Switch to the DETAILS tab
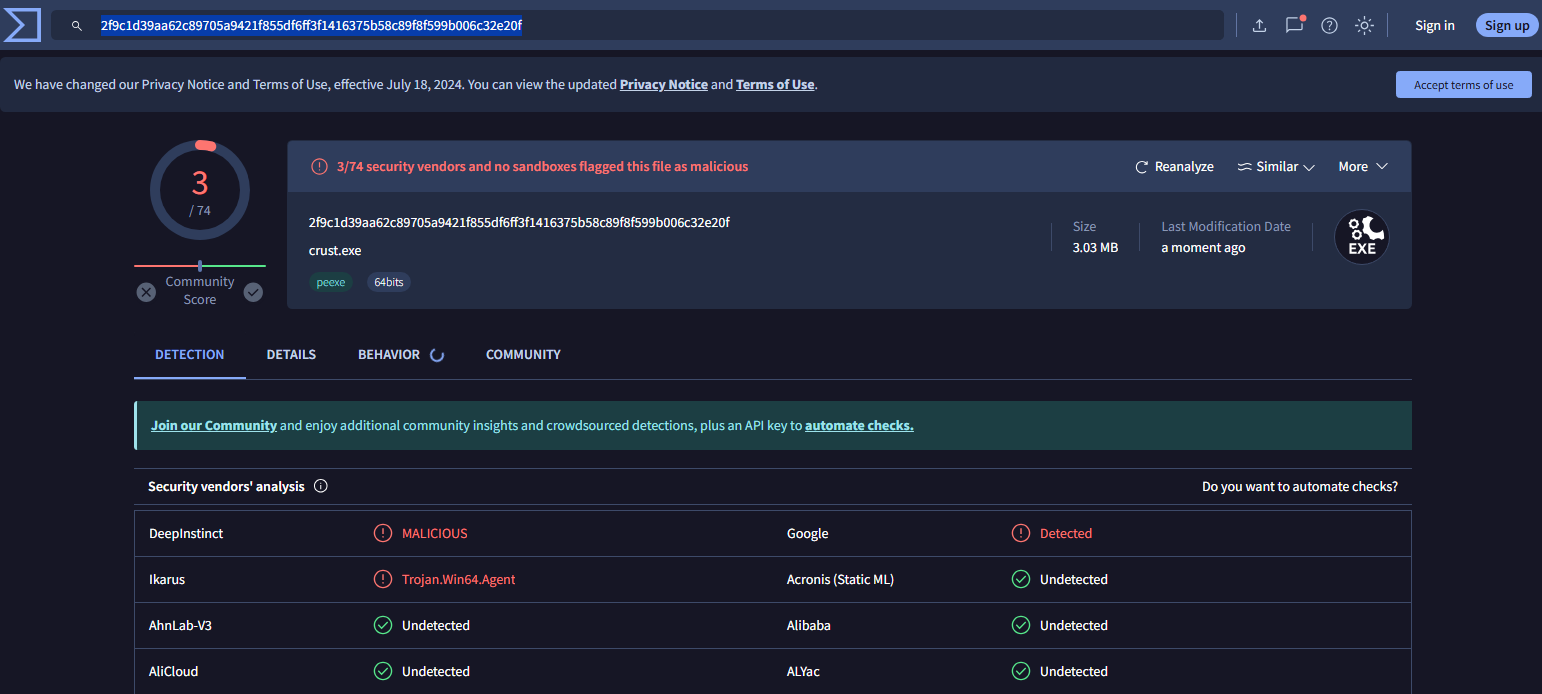This screenshot has width=1542, height=694. coord(291,355)
